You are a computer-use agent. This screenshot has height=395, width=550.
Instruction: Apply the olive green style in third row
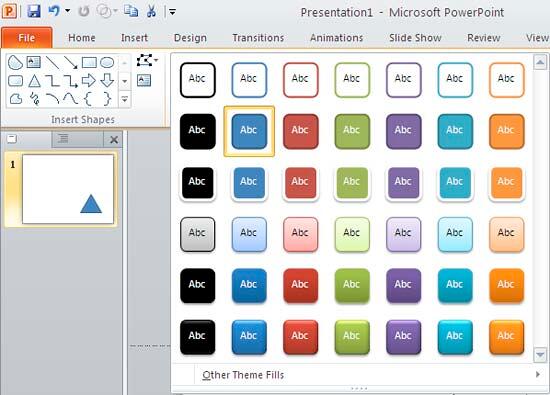(352, 183)
